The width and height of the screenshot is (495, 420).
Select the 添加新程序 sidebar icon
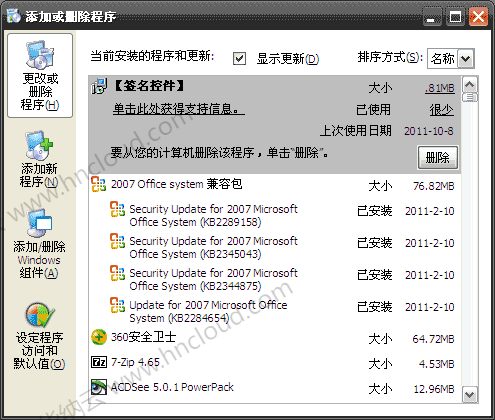(39, 146)
